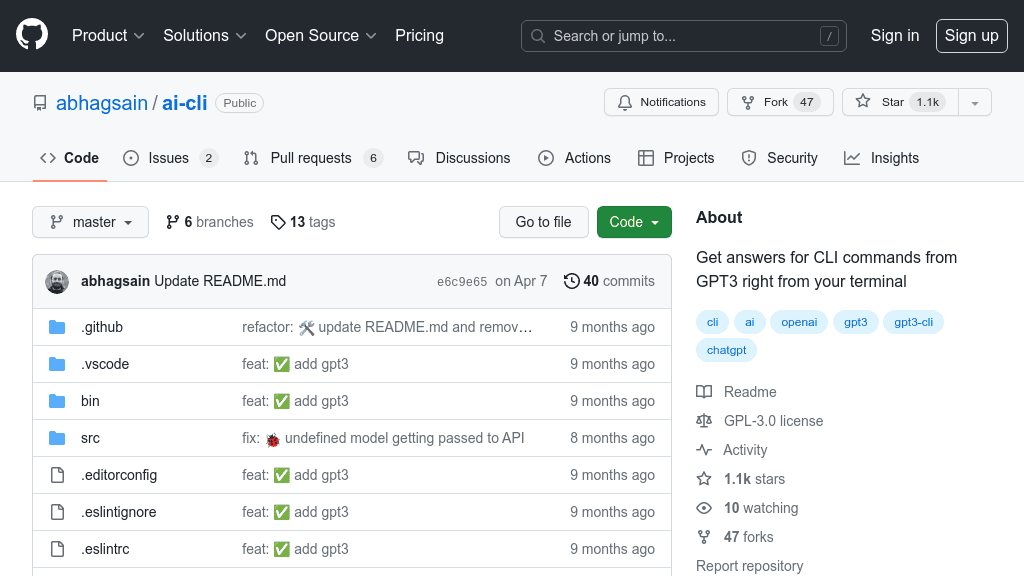Open the master branch selector

point(90,222)
